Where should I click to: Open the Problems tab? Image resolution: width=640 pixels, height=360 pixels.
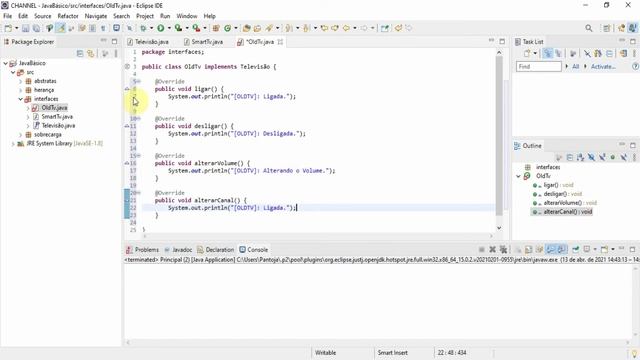click(142, 249)
